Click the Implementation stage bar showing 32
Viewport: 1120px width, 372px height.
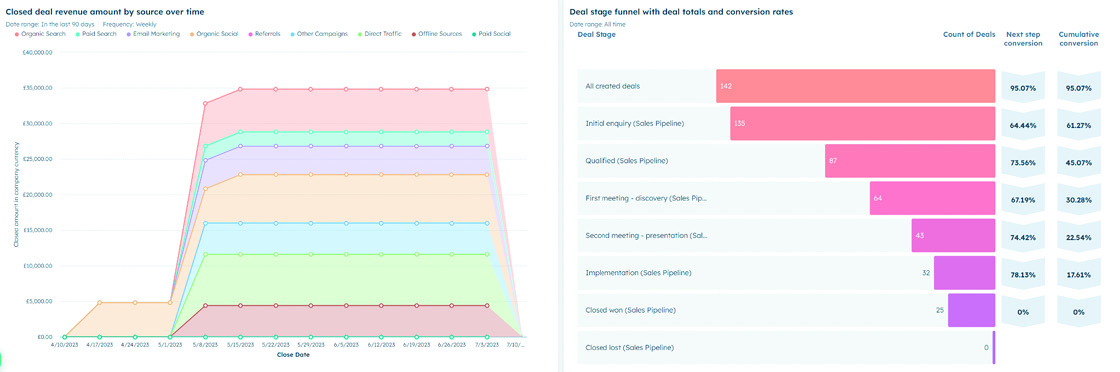(964, 273)
